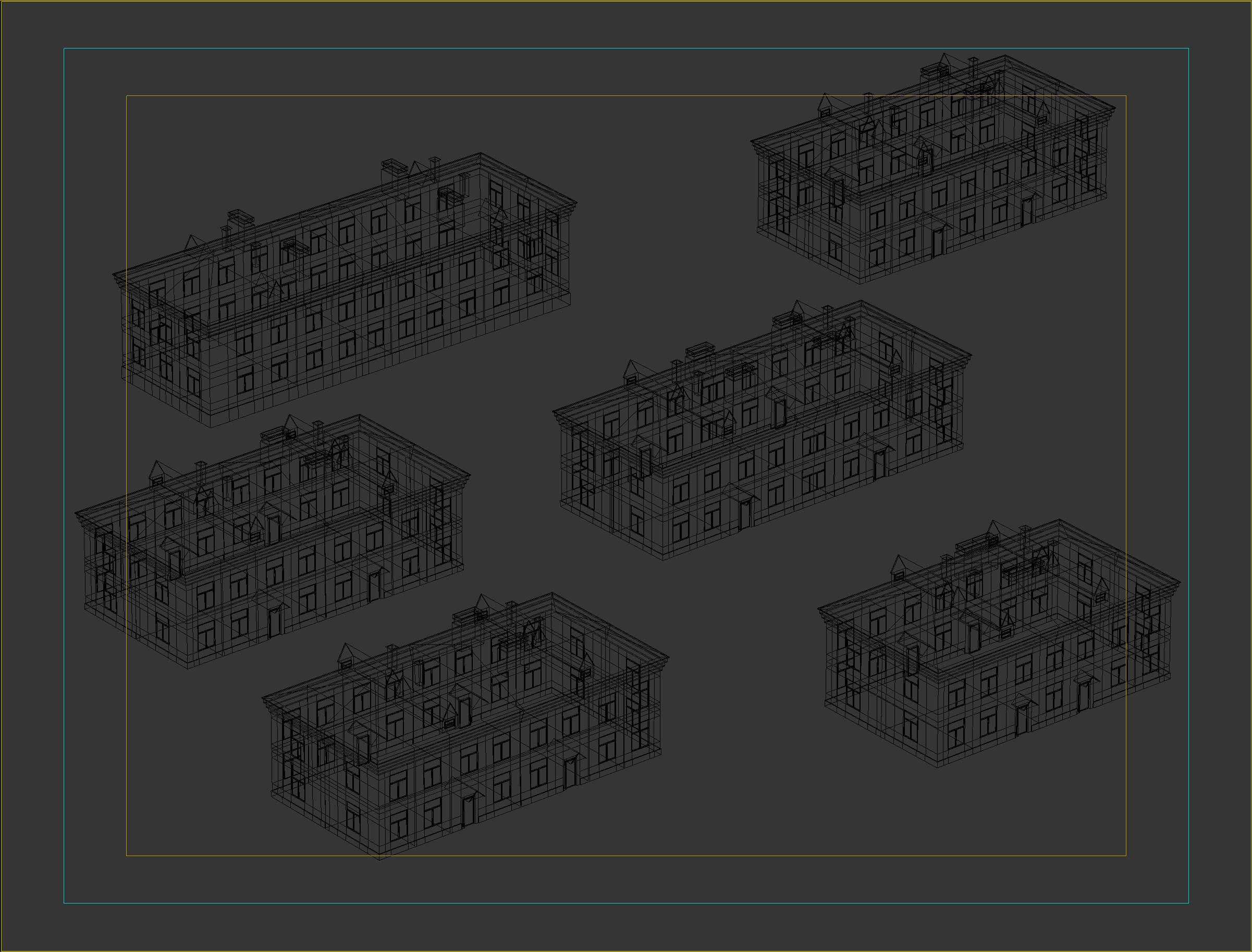This screenshot has width=1252, height=952.
Task: Select the central wireframe building in the viewport
Action: click(x=762, y=430)
